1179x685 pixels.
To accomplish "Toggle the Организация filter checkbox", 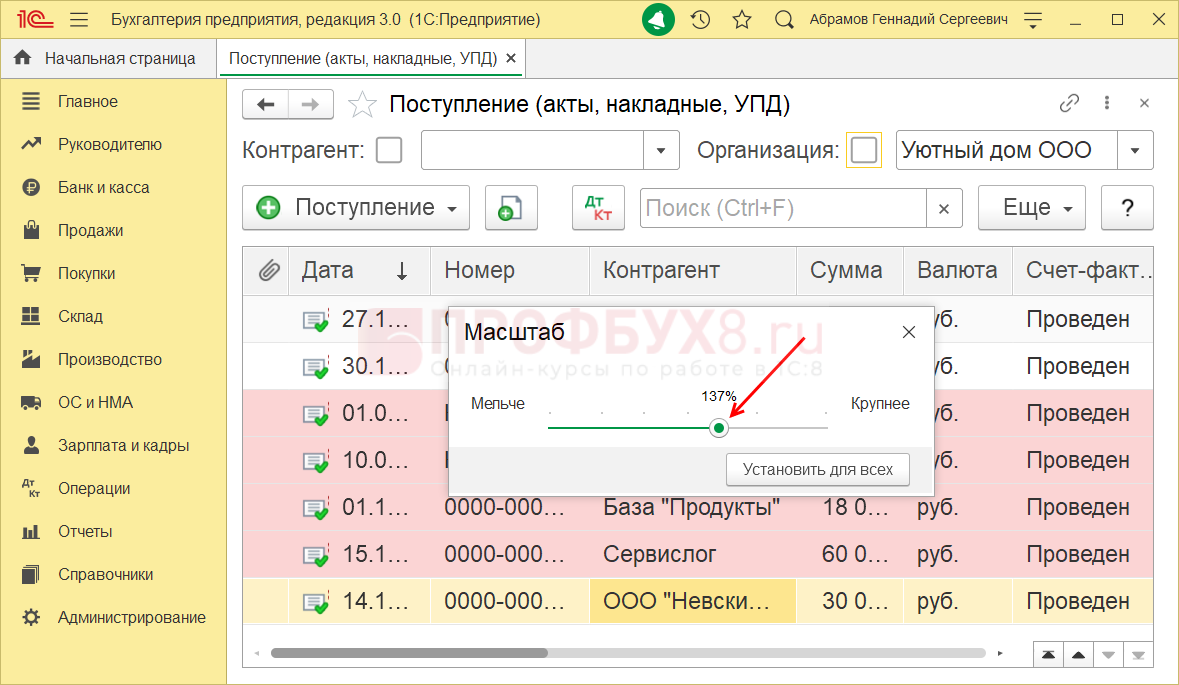I will (864, 150).
